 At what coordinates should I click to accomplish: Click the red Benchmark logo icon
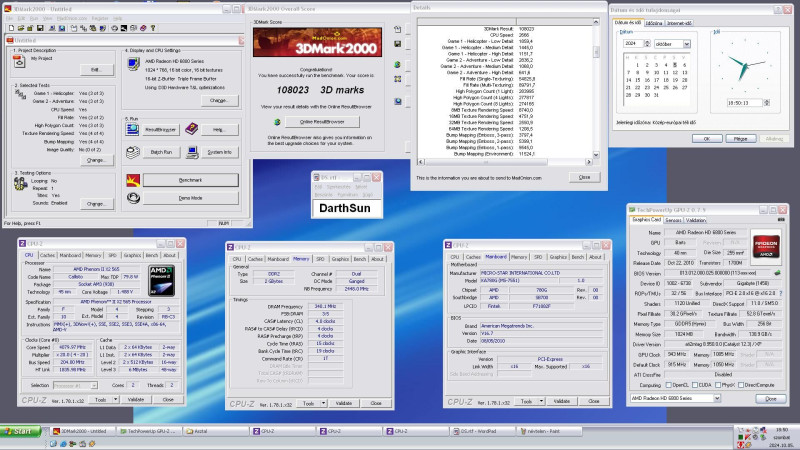click(133, 180)
